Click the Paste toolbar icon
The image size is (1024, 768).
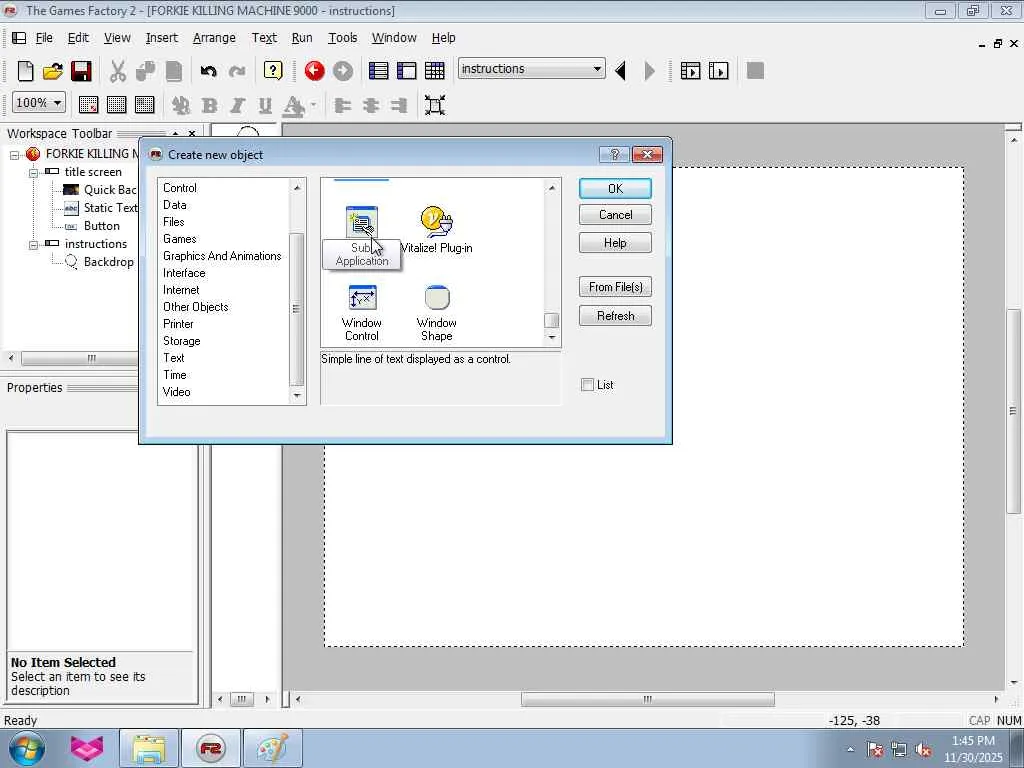(x=174, y=71)
